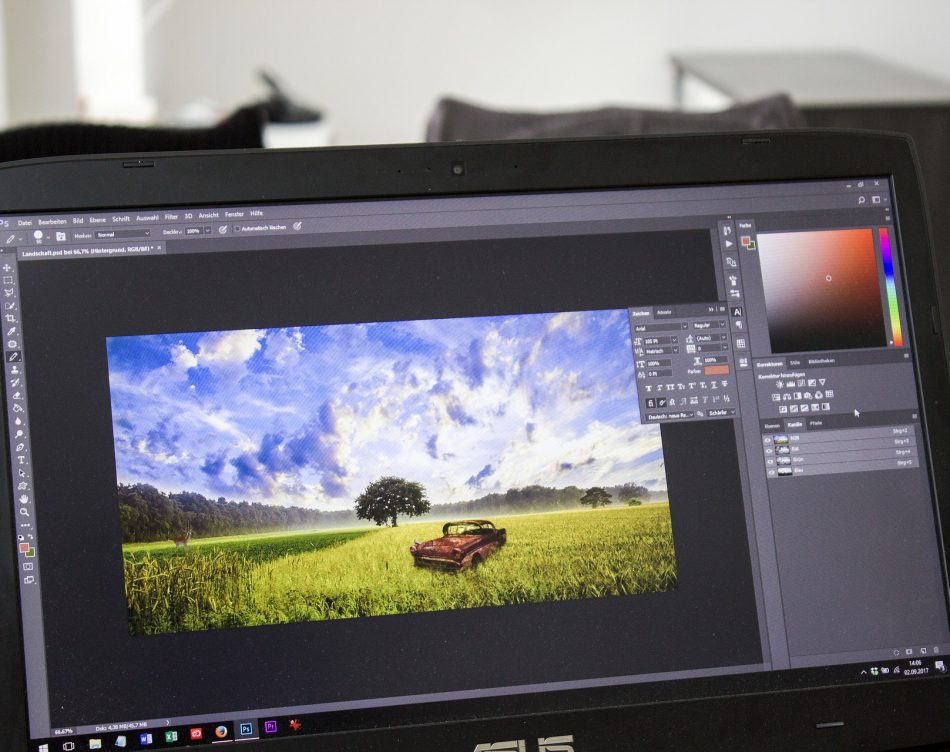The width and height of the screenshot is (950, 752).
Task: Select the Rectangular Marquee tool
Action: (8, 280)
